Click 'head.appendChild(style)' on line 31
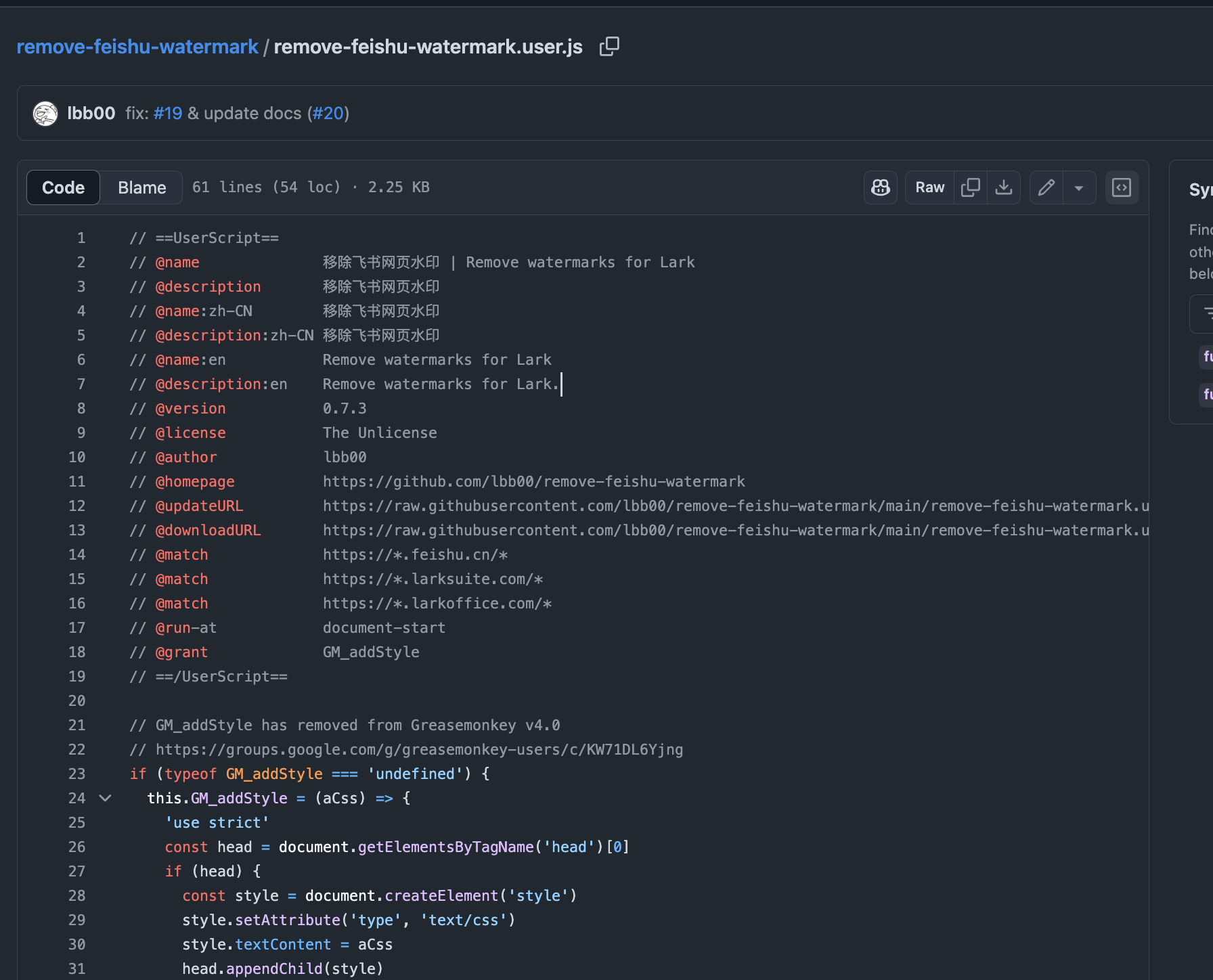The width and height of the screenshot is (1213, 980). pos(283,969)
